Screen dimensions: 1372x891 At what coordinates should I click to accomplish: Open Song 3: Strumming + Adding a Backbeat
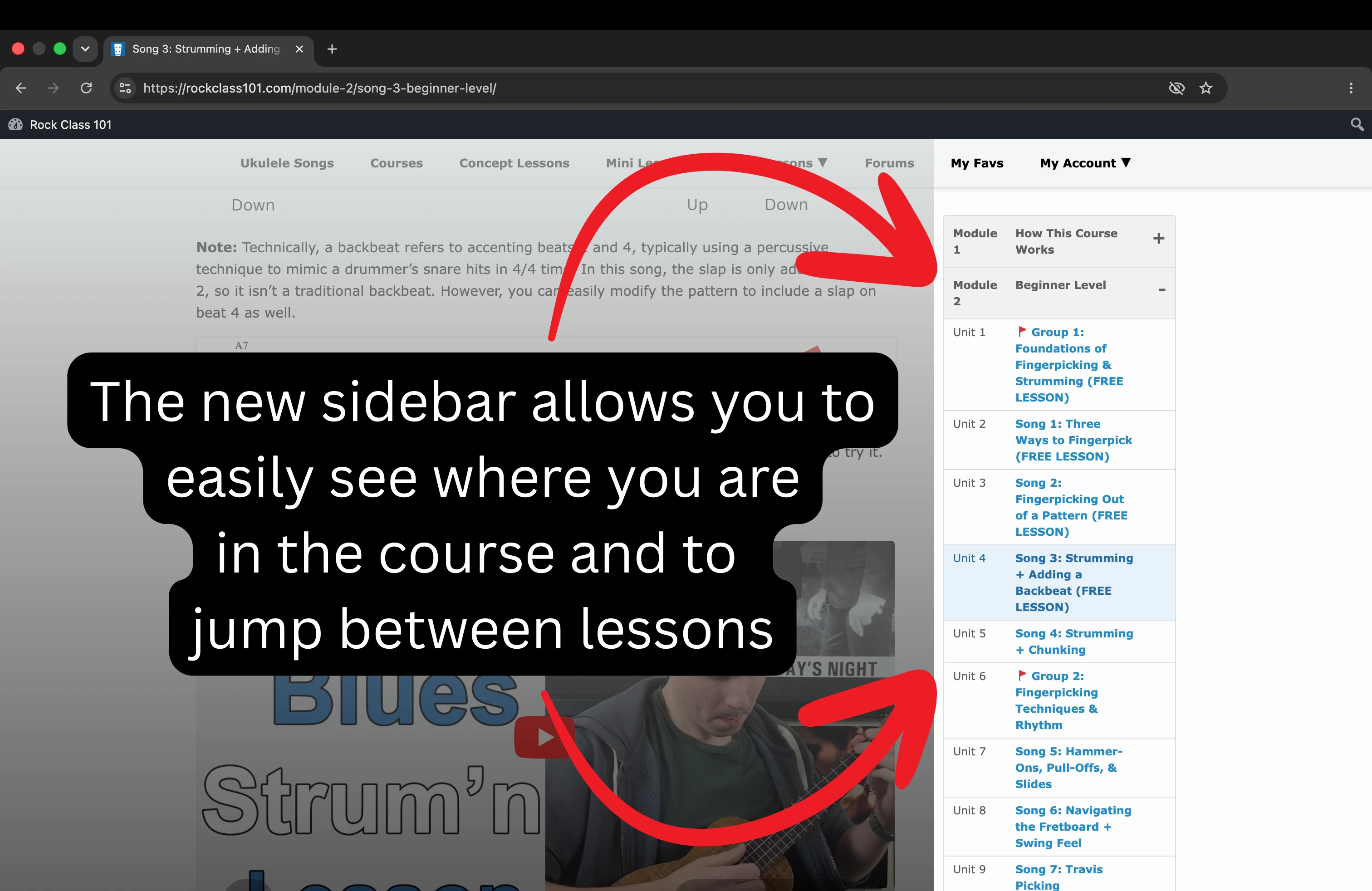coord(1074,583)
